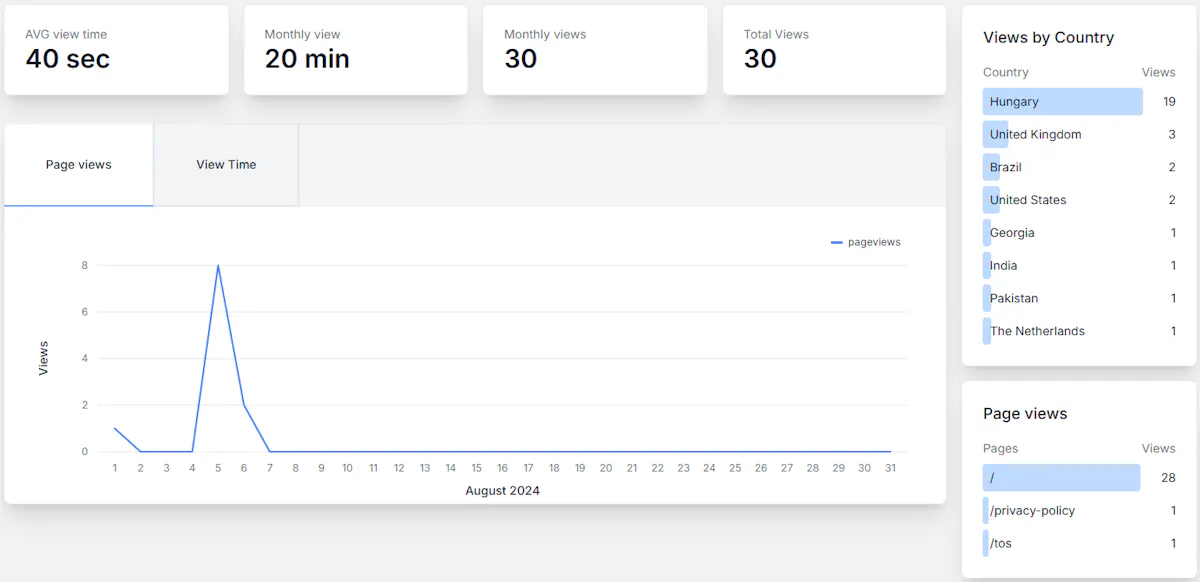Click the Pages column header

[x=1000, y=448]
